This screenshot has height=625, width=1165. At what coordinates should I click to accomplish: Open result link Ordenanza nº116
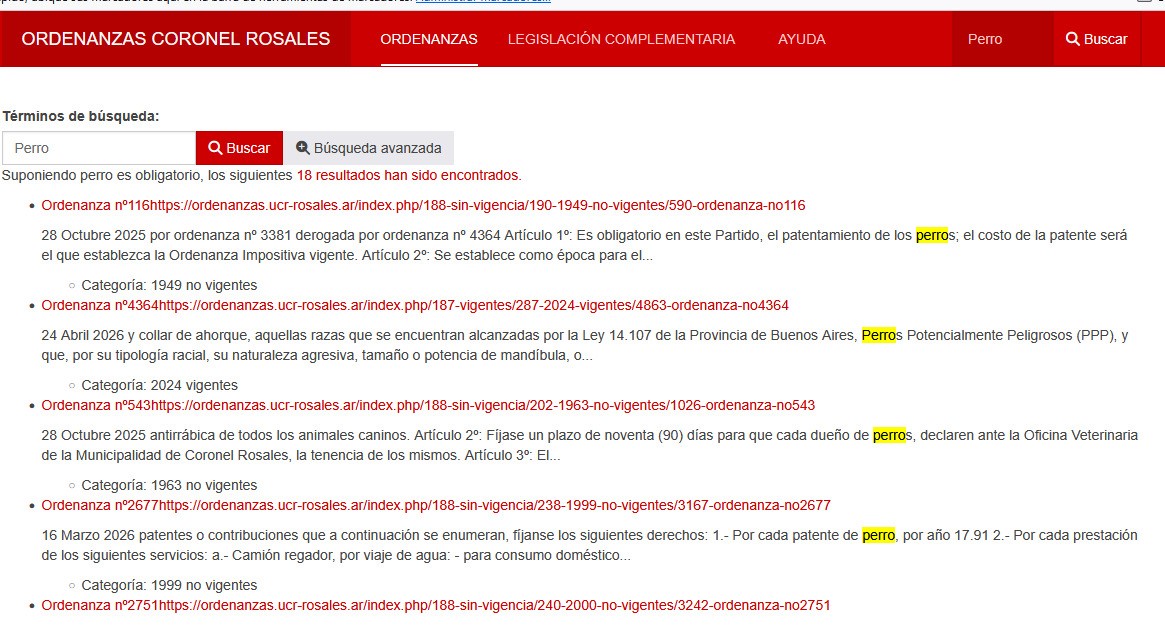pos(424,205)
